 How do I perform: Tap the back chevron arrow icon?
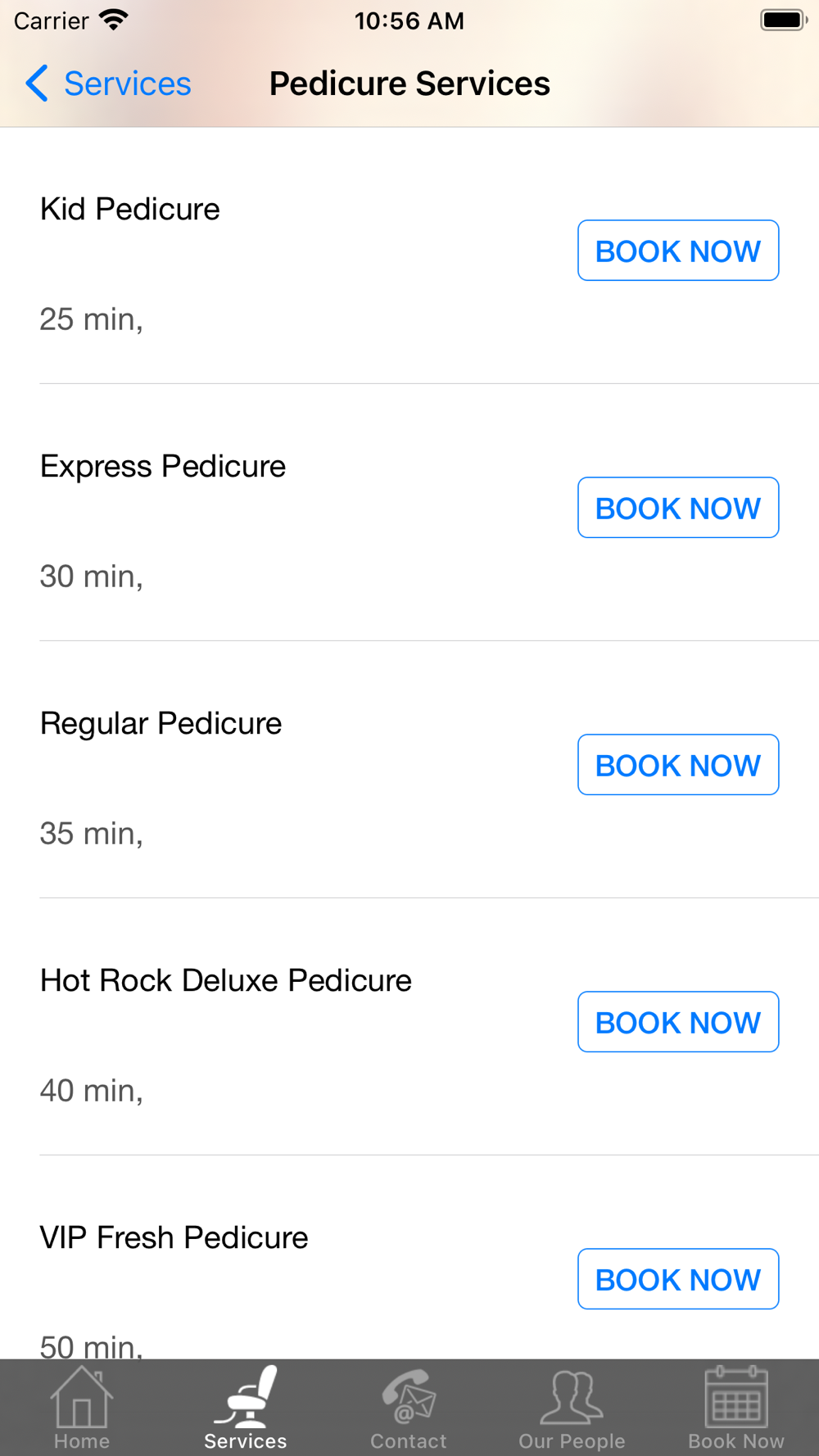click(37, 84)
